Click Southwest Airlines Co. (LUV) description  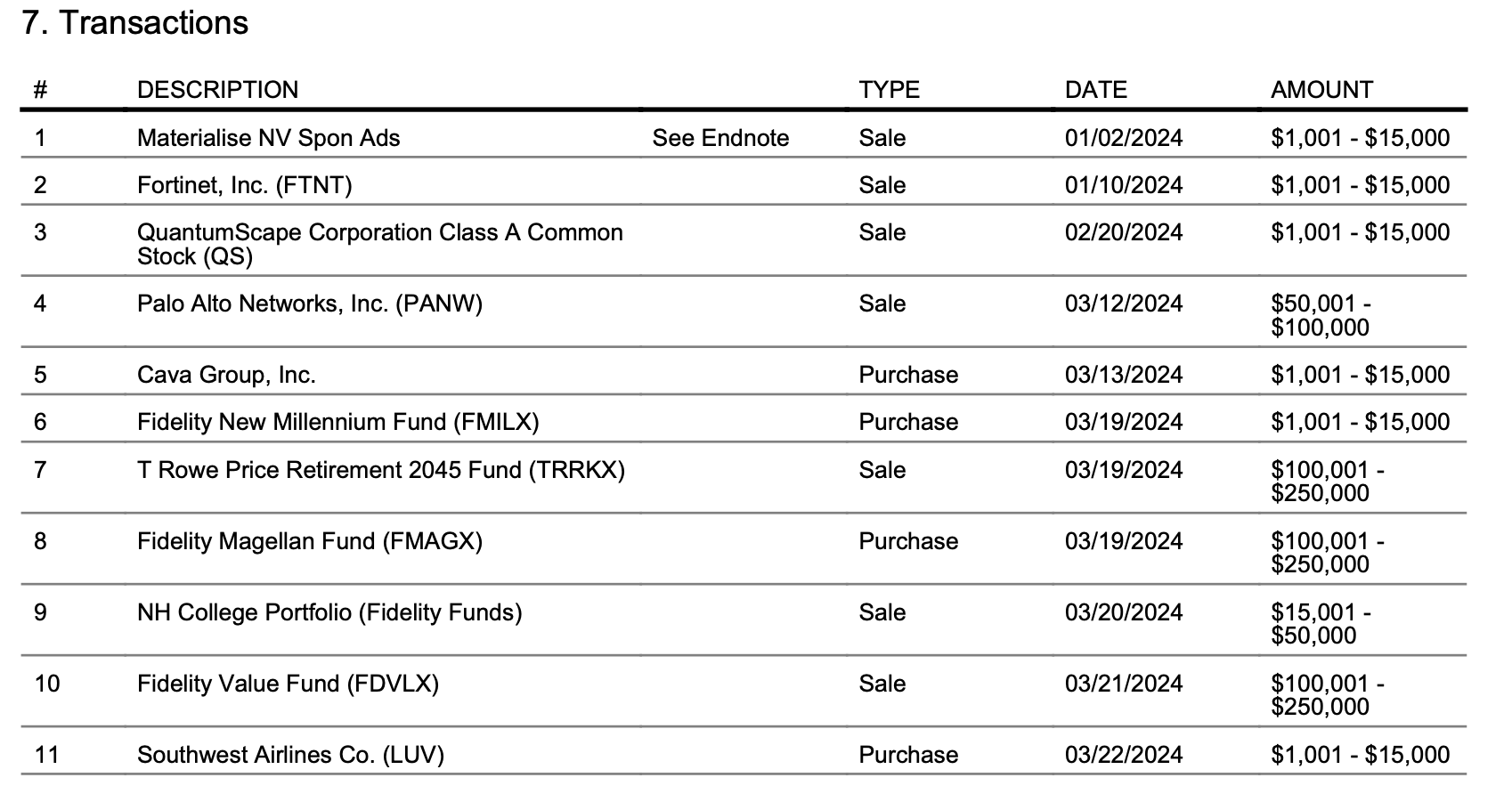coord(290,755)
